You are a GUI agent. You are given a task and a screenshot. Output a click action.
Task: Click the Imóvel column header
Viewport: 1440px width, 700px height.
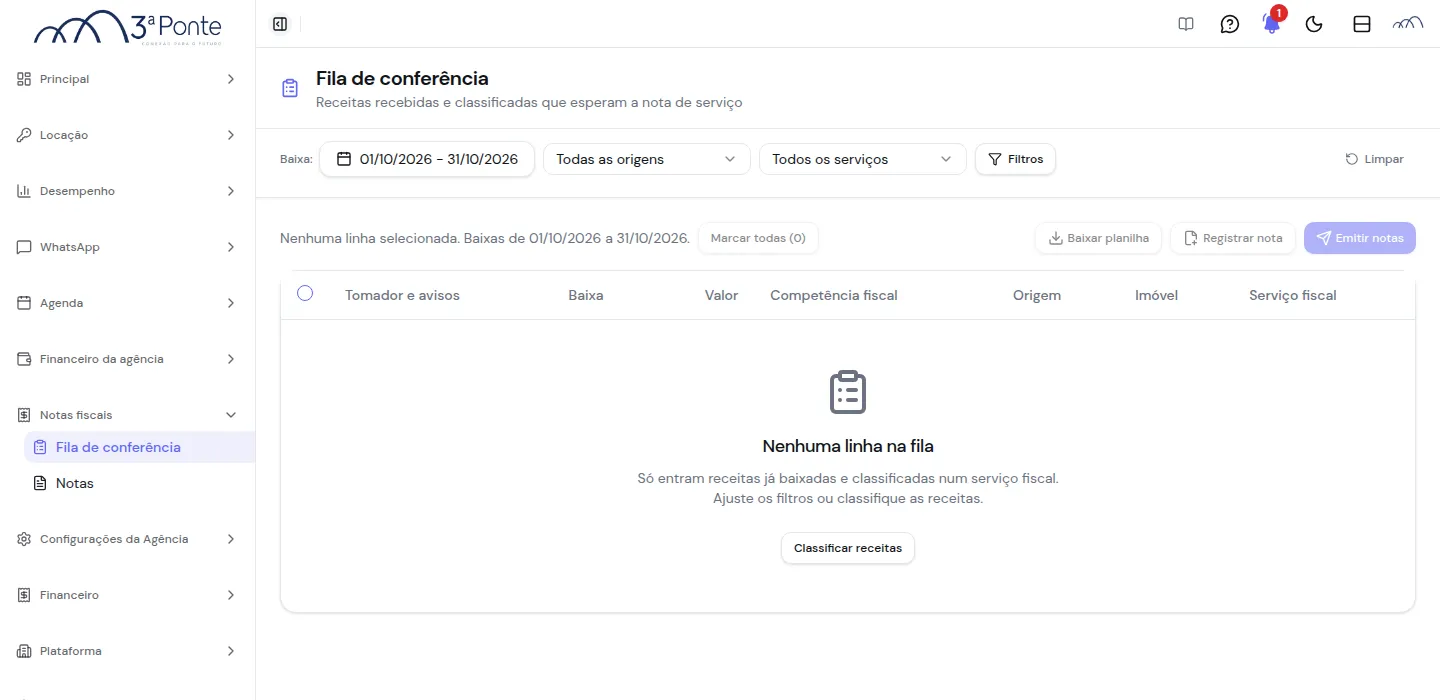[1156, 295]
